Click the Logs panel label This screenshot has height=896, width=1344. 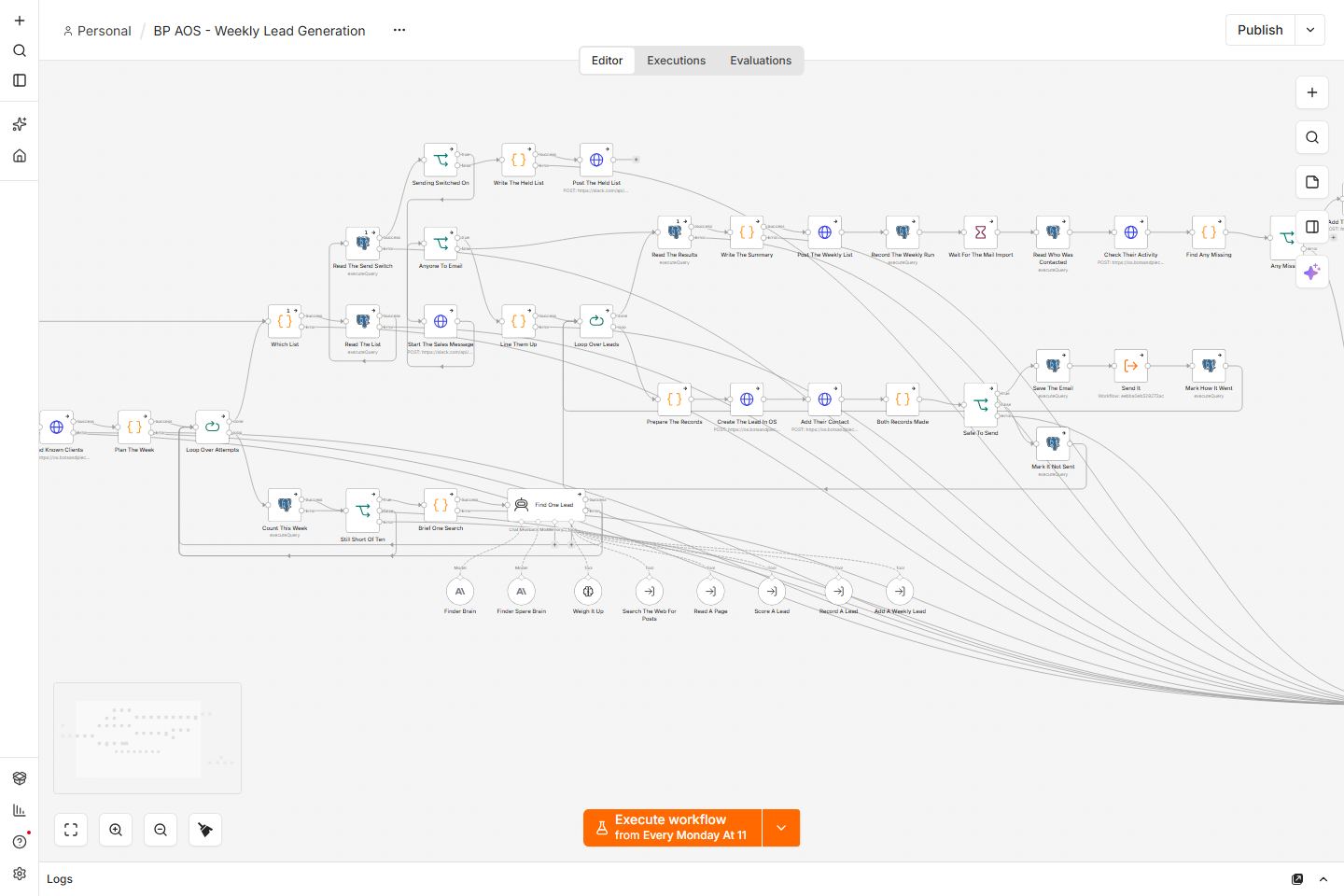click(x=60, y=879)
